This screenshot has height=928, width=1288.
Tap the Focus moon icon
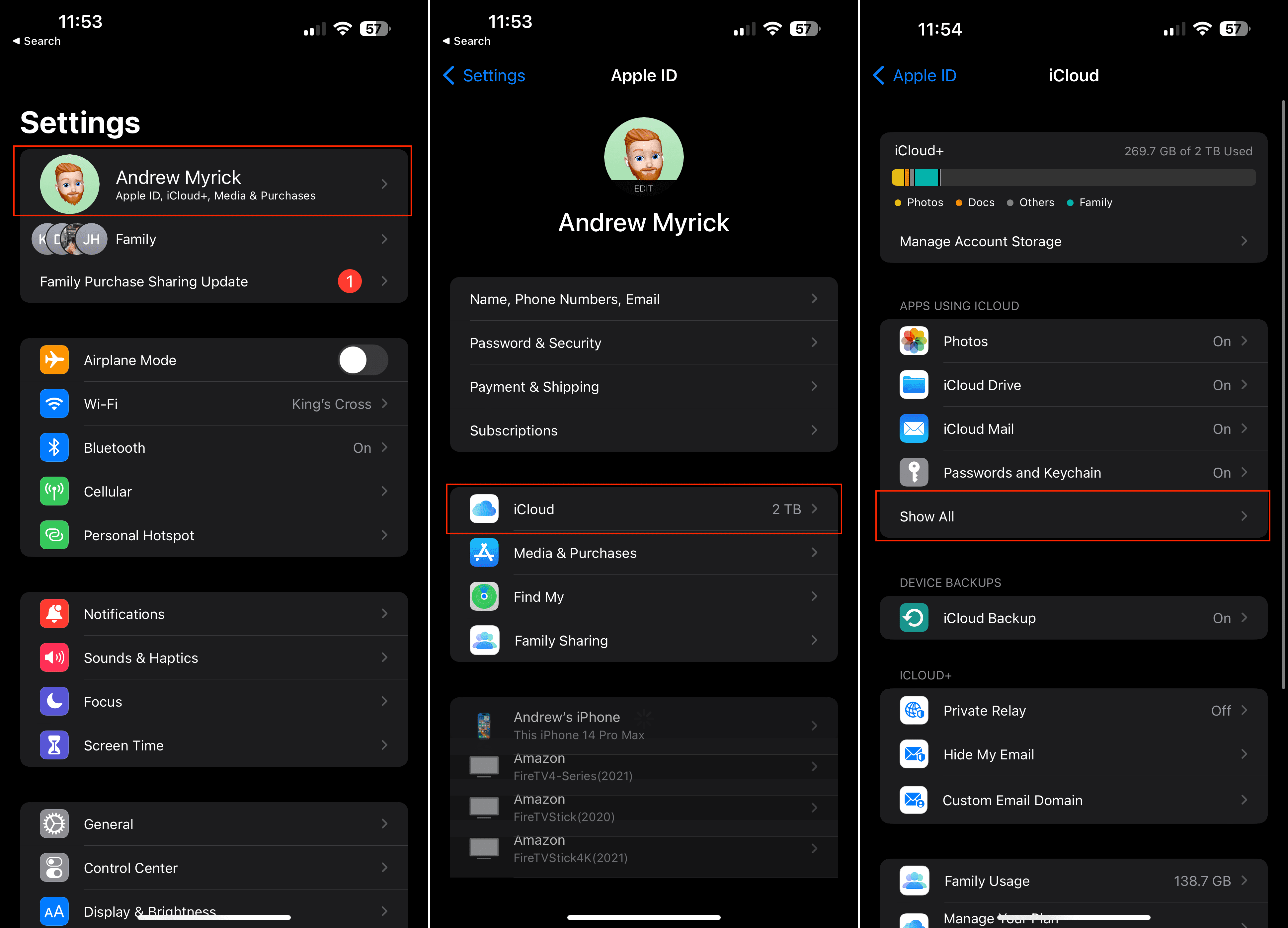click(54, 701)
